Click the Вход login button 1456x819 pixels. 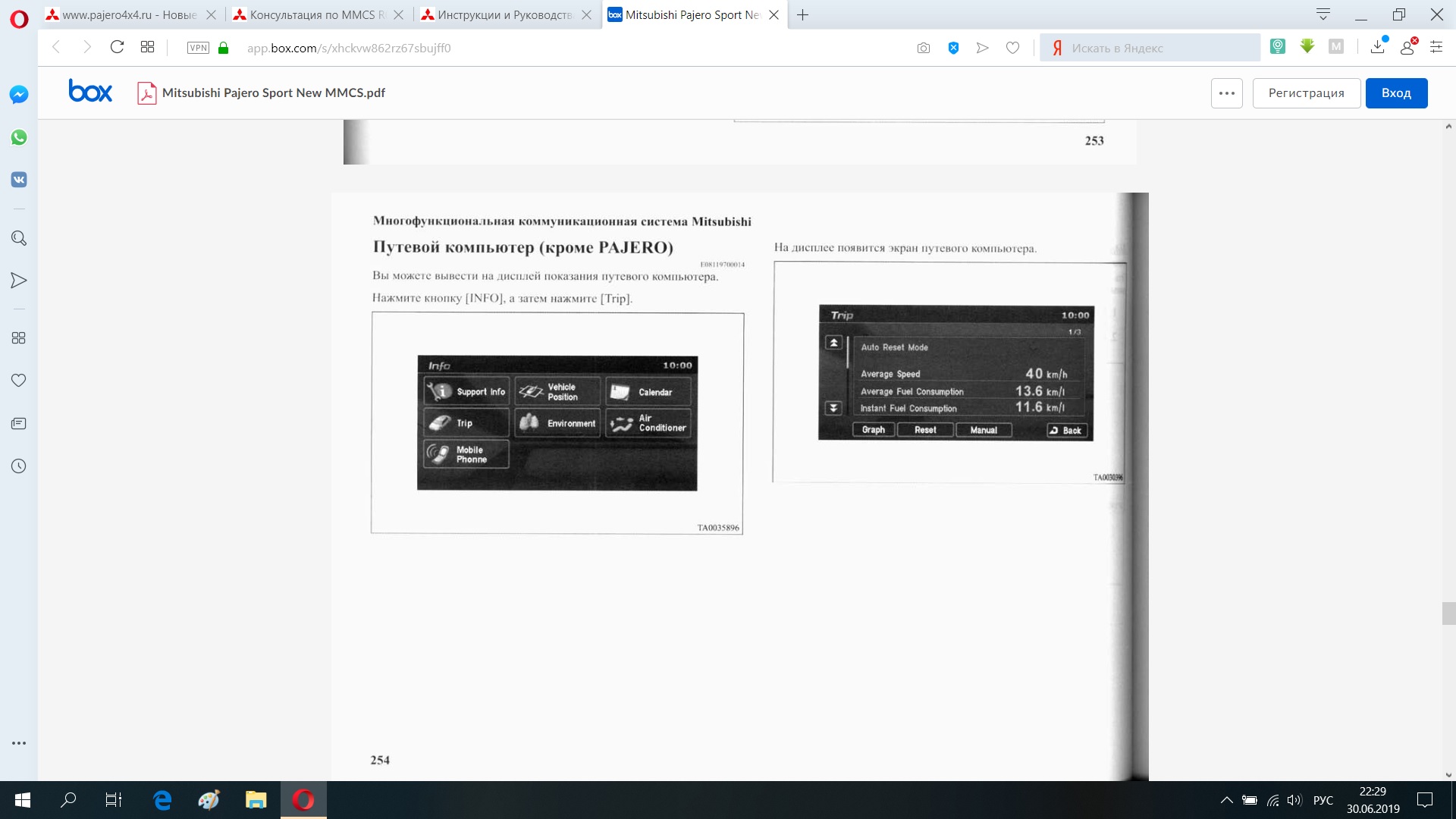coord(1395,93)
